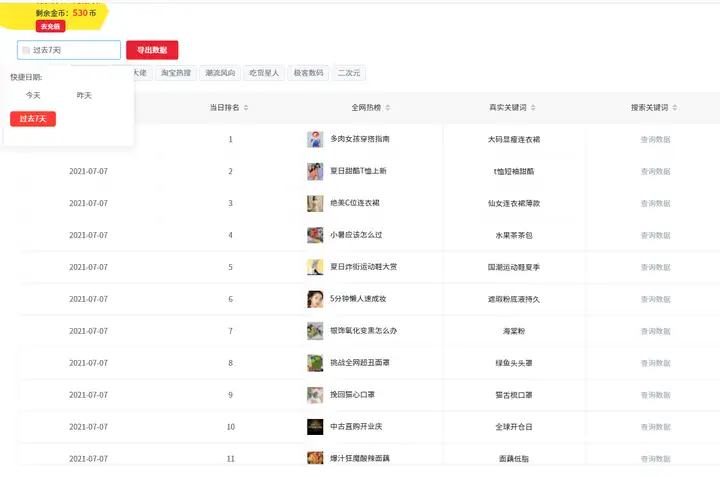Image resolution: width=720 pixels, height=477 pixels.
Task: Sort by 全网热榜 column arrows
Action: click(388, 107)
